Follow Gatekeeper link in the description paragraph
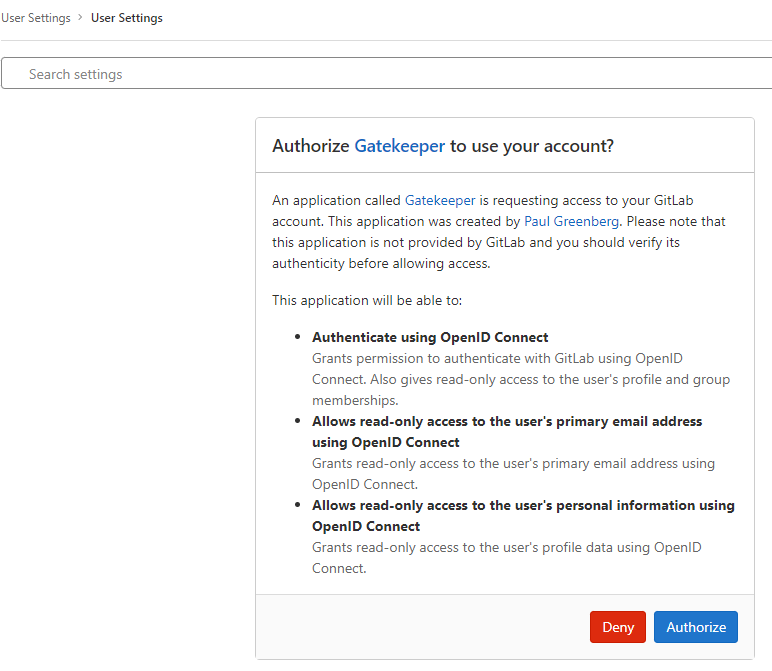 point(440,201)
